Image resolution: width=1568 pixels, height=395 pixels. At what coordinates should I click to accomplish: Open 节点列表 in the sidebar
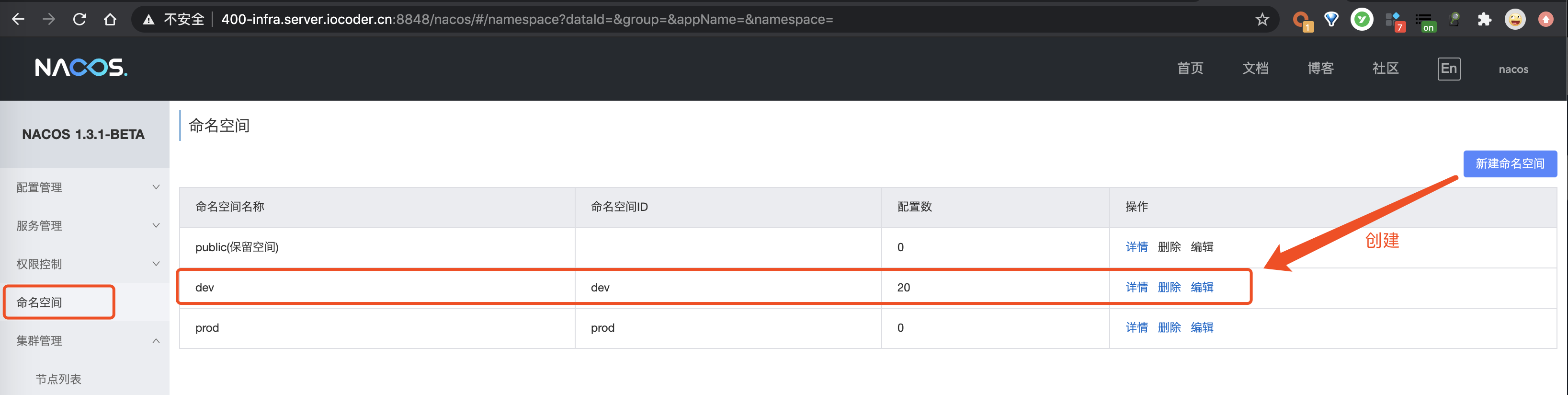tap(58, 379)
